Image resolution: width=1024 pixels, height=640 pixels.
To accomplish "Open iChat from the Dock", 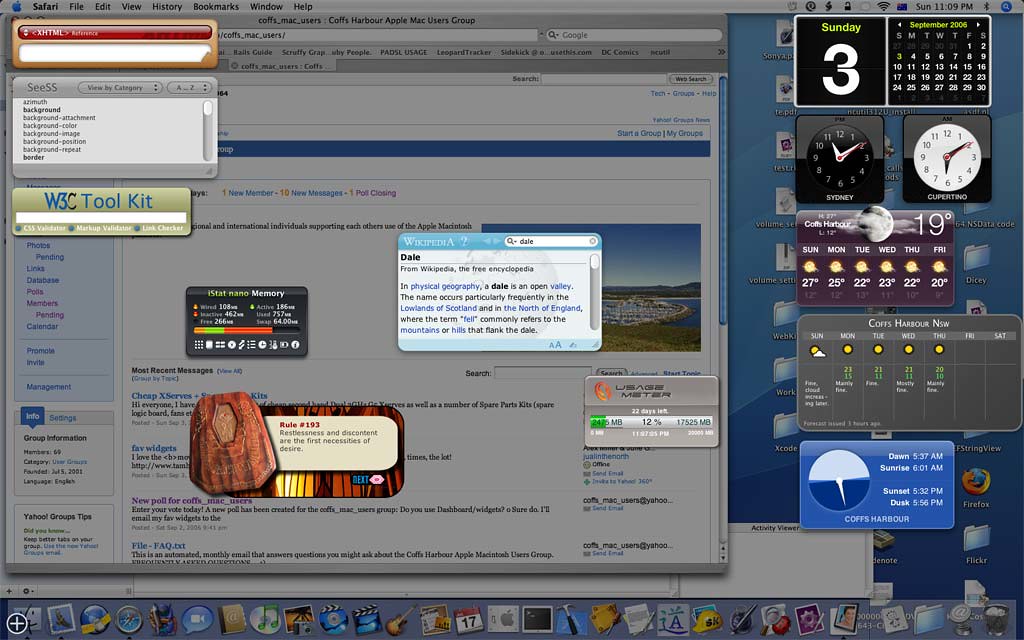I will click(x=197, y=619).
